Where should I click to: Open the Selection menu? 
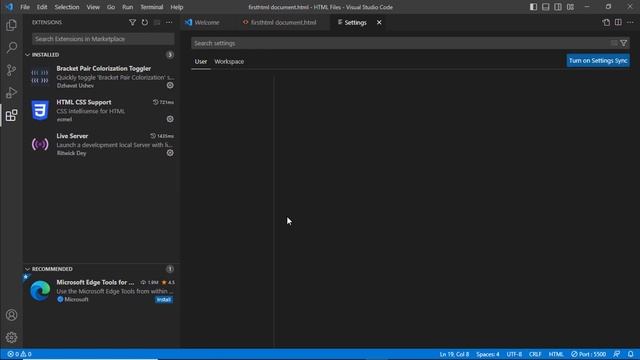coord(67,7)
